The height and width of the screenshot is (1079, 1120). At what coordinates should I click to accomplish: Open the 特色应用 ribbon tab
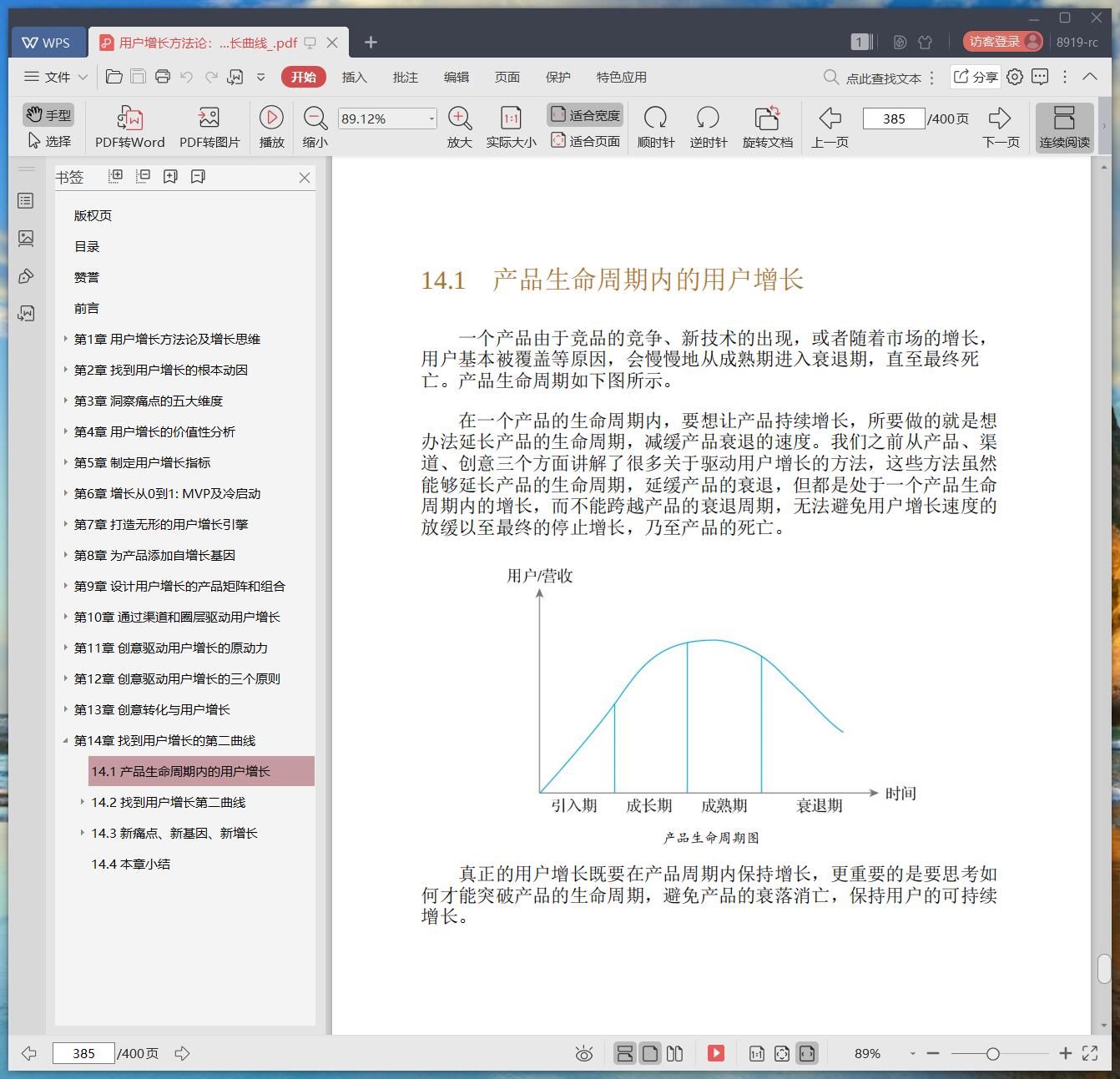pyautogui.click(x=622, y=77)
